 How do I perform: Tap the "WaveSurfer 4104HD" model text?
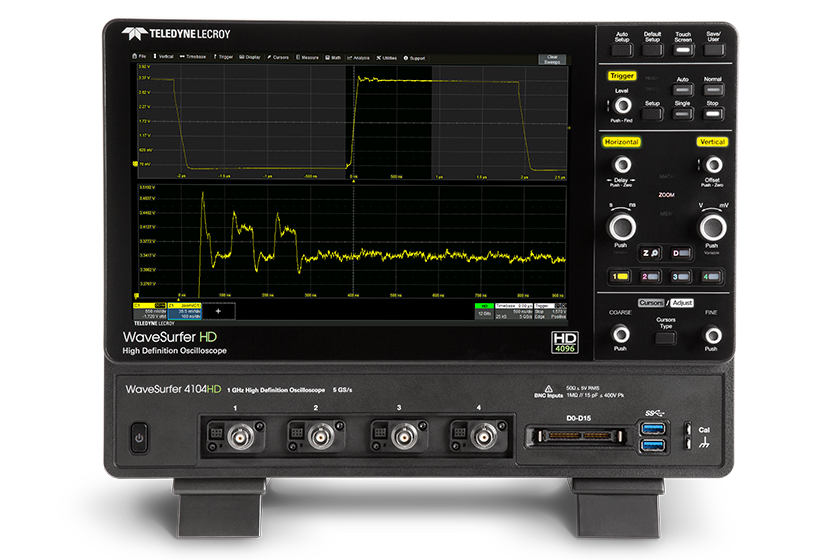coord(173,389)
